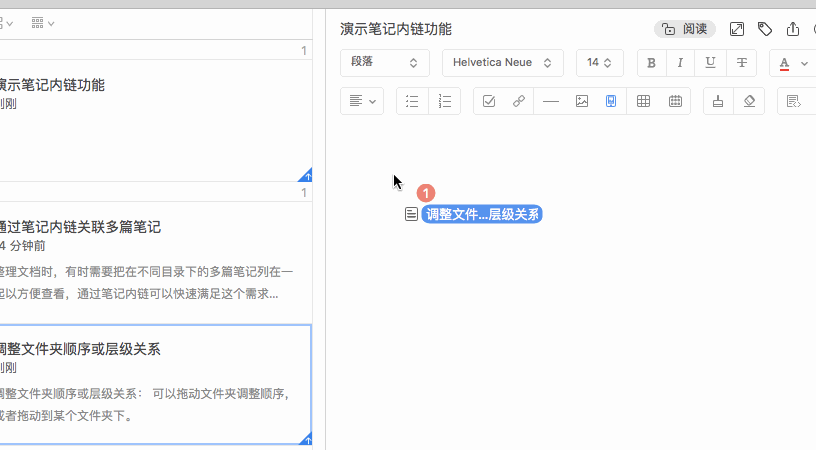816x450 pixels.
Task: Click the sync arrow on 演示笔记内链功能 card
Action: (305, 175)
